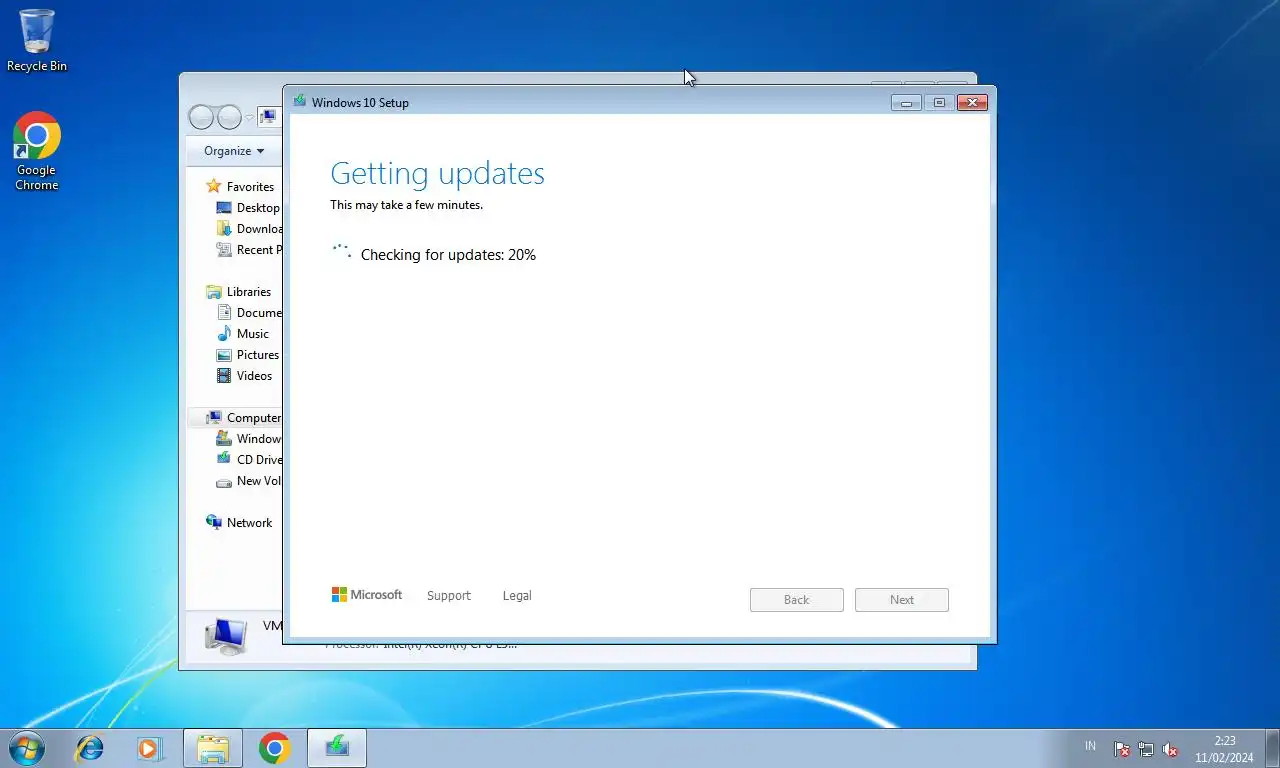Open the Google Chrome desktop shortcut
The image size is (1280, 768).
tap(37, 151)
